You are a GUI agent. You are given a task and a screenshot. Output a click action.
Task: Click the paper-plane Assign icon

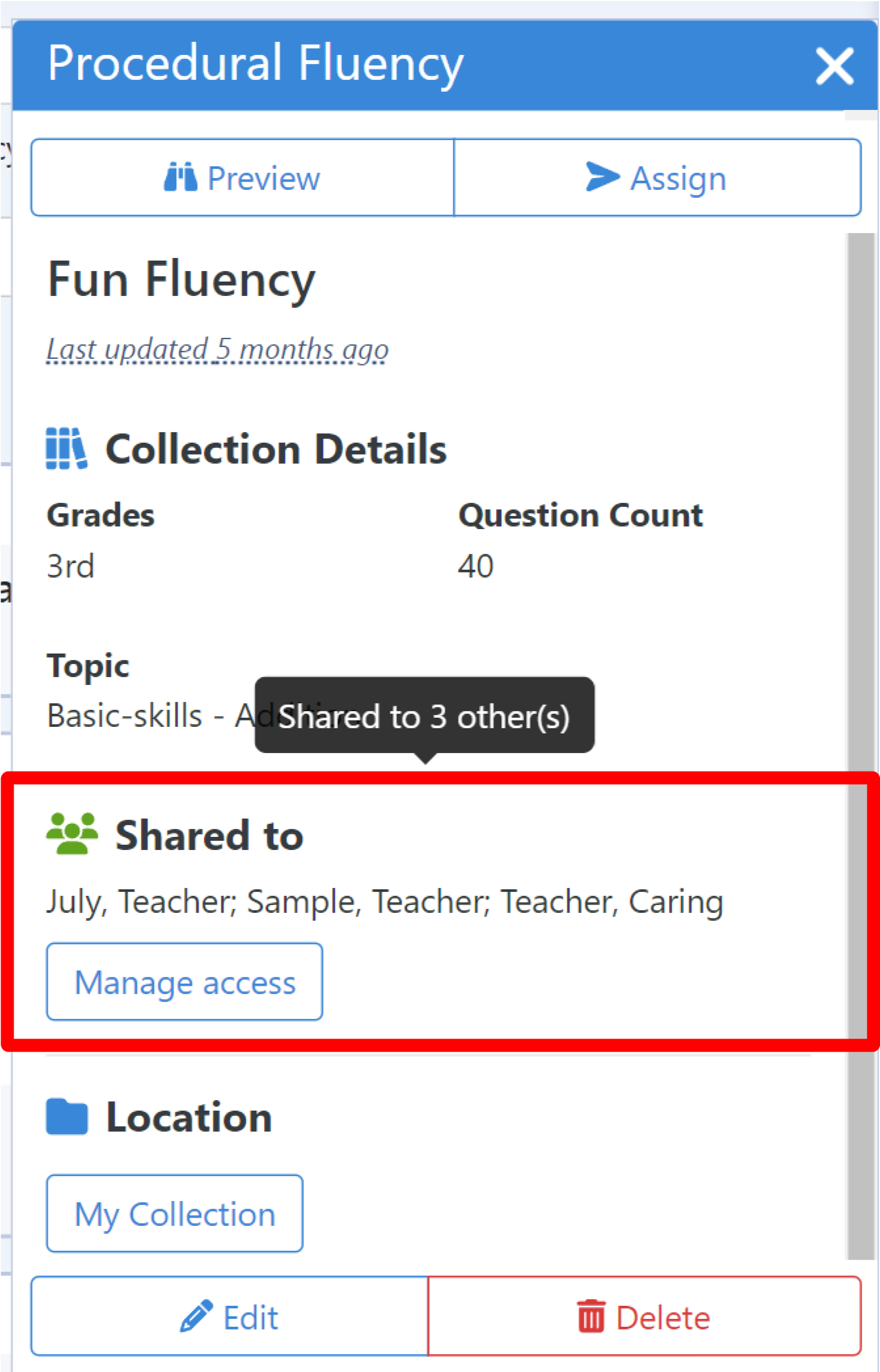[x=603, y=177]
